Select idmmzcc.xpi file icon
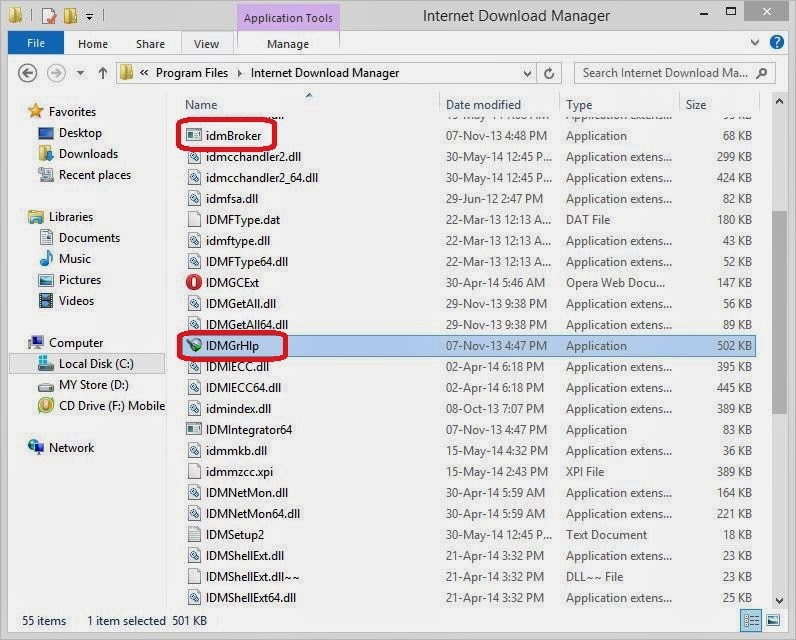The width and height of the screenshot is (796, 640). click(194, 471)
